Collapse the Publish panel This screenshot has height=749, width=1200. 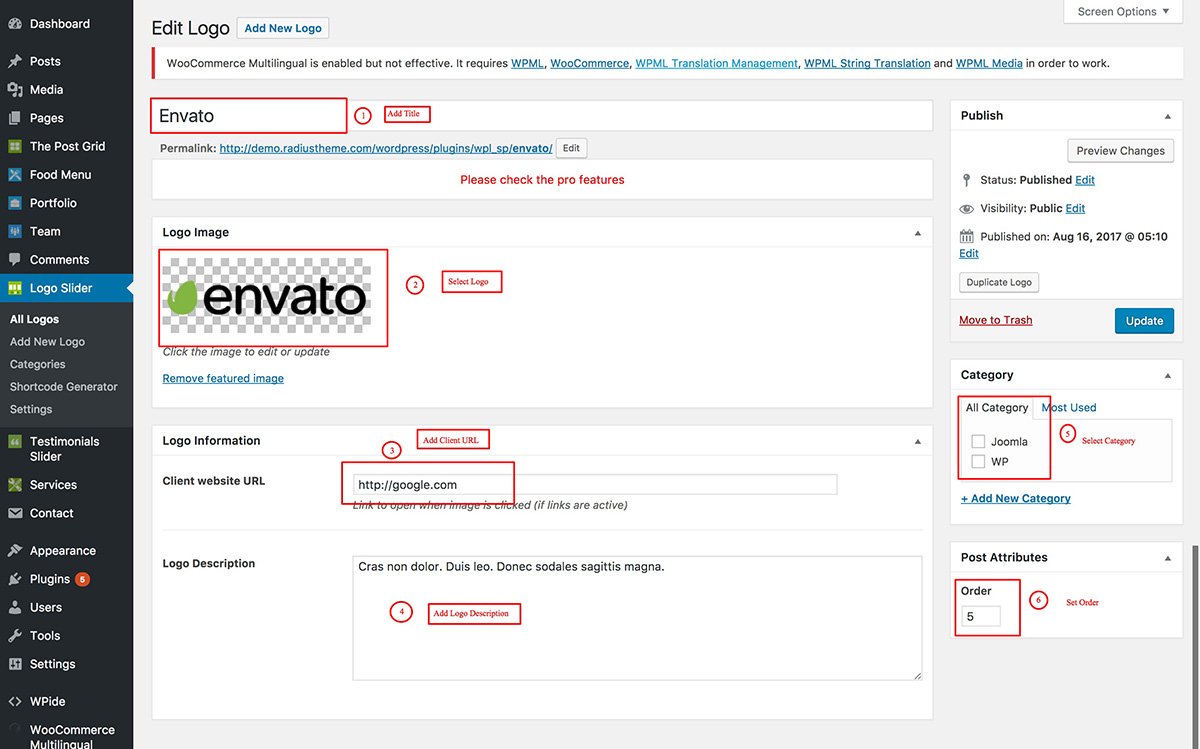[1167, 115]
